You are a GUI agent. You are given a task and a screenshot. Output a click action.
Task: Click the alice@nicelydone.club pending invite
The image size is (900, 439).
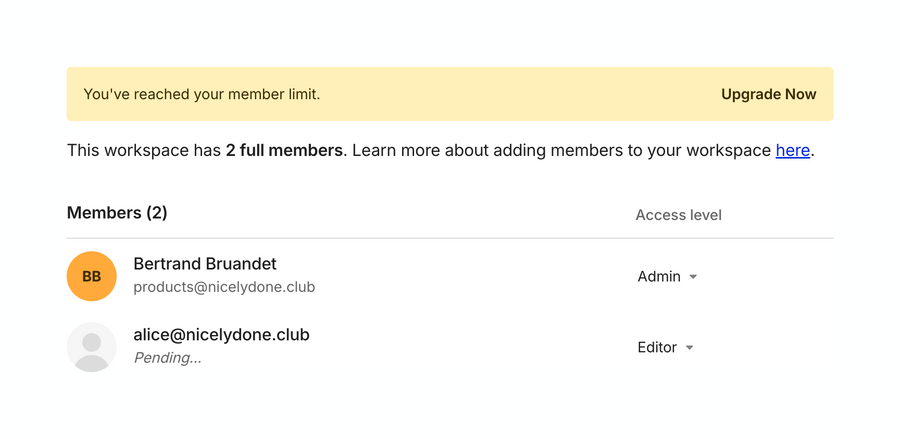(x=221, y=335)
